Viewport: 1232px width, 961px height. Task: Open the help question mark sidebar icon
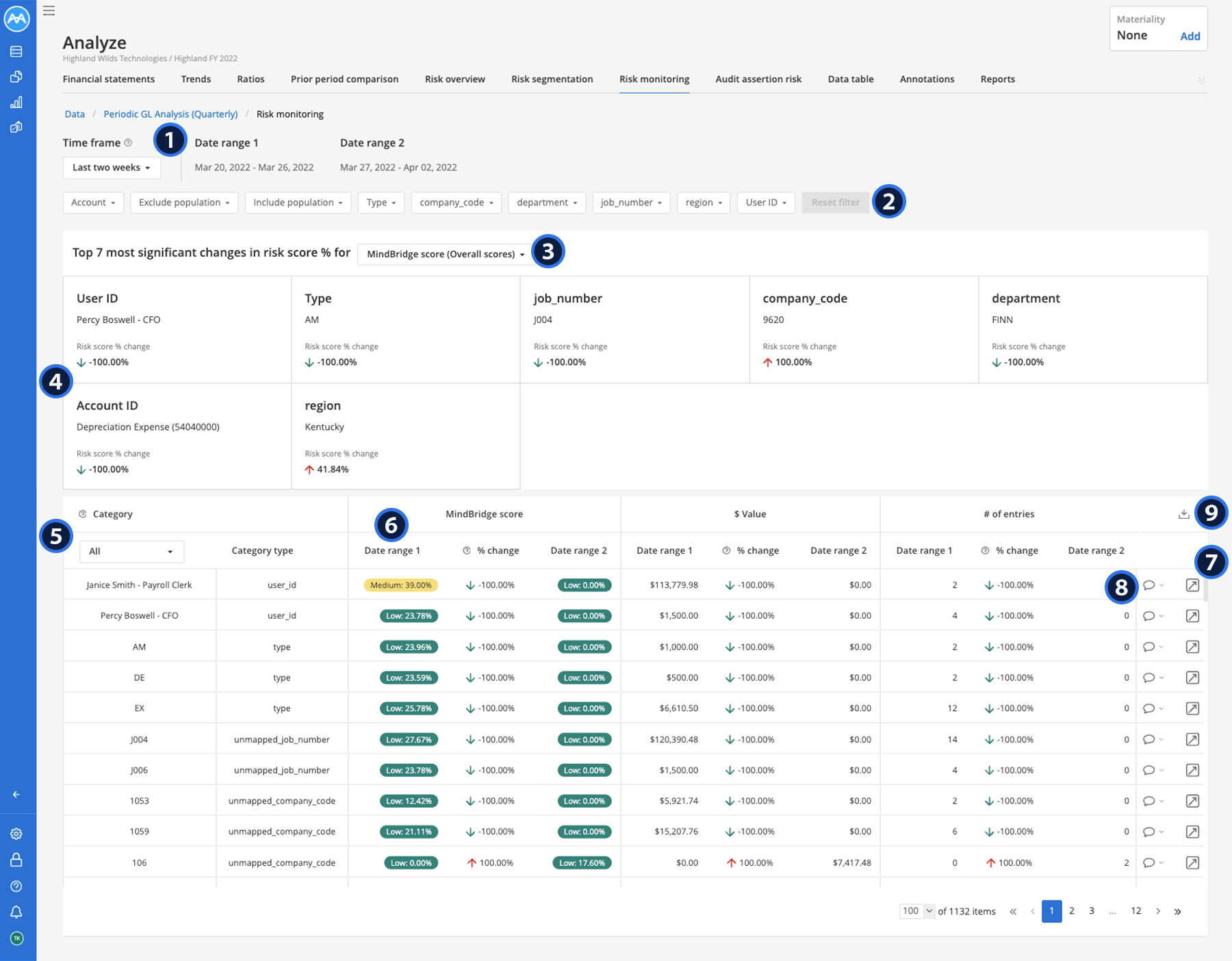(16, 886)
